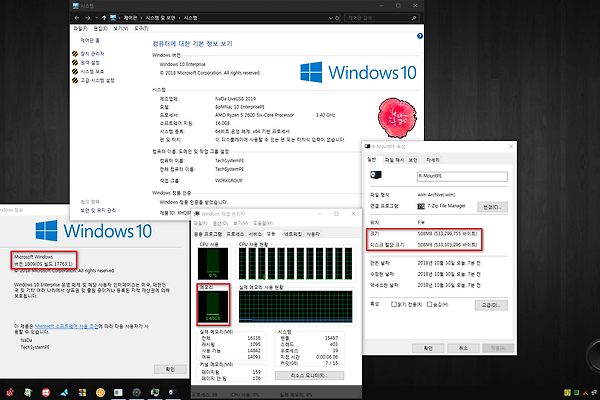Open the 보기(V) menu in System window
The image size is (600, 400).
pos(121,28)
